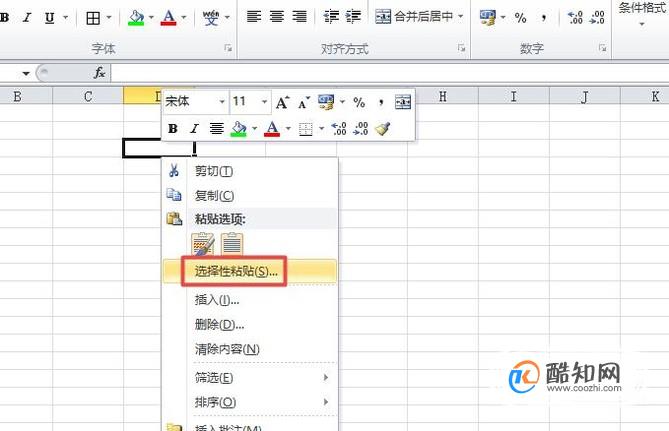The height and width of the screenshot is (431, 669).
Task: Apply accounting number format from ribbon
Action: tap(488, 17)
